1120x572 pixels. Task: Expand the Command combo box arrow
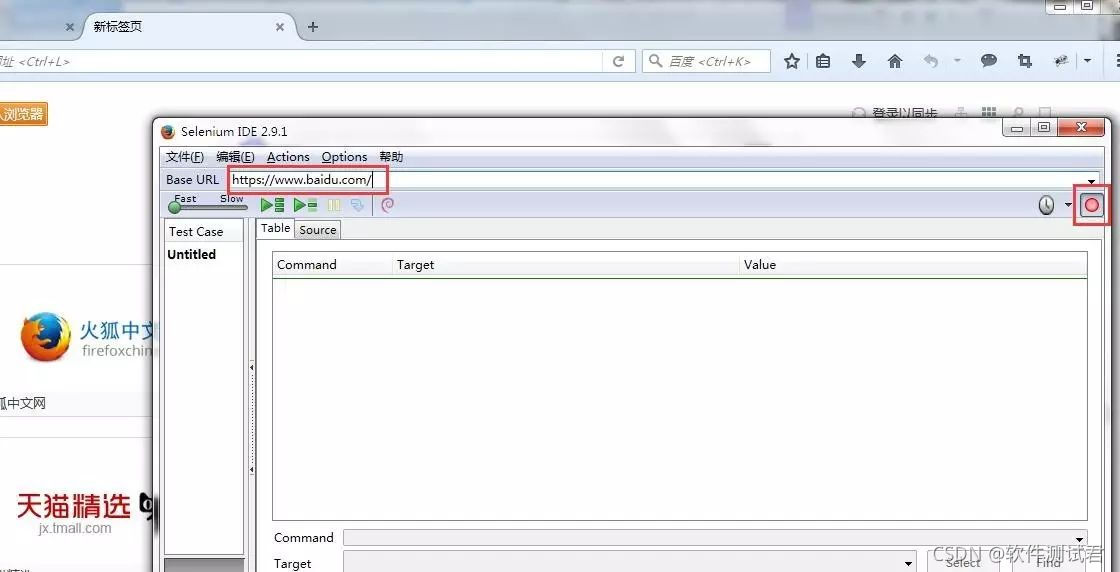tap(1080, 539)
